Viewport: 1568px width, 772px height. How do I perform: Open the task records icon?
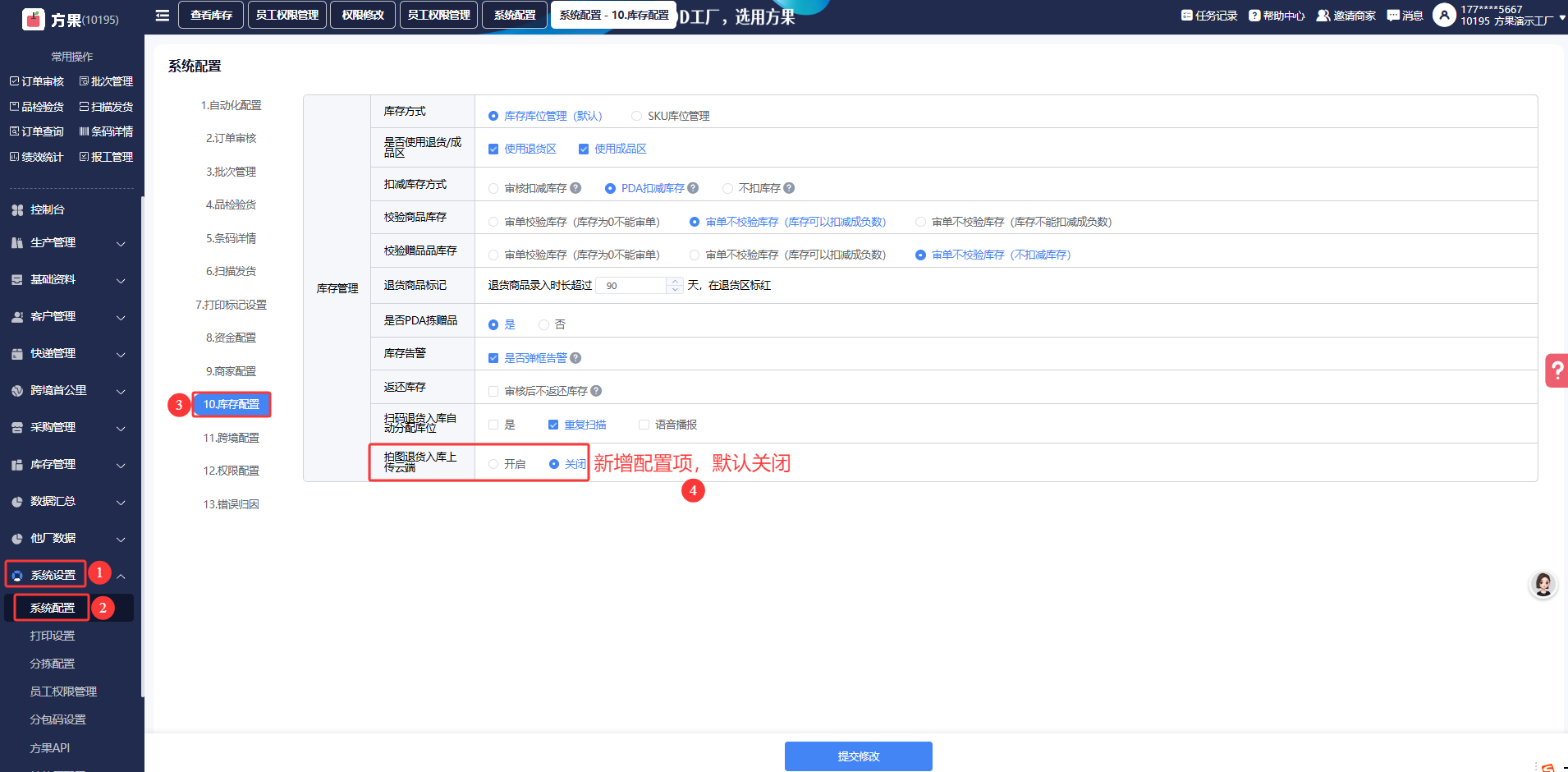pyautogui.click(x=1186, y=16)
